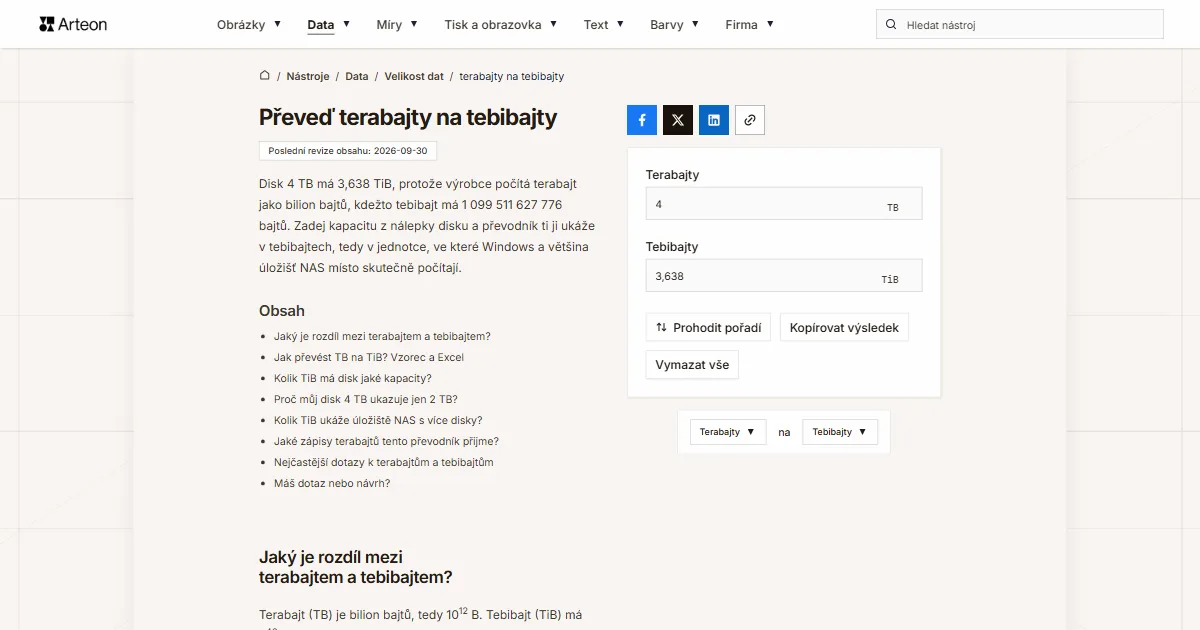Viewport: 1200px width, 630px height.
Task: Click the search magnifier icon
Action: (x=891, y=24)
